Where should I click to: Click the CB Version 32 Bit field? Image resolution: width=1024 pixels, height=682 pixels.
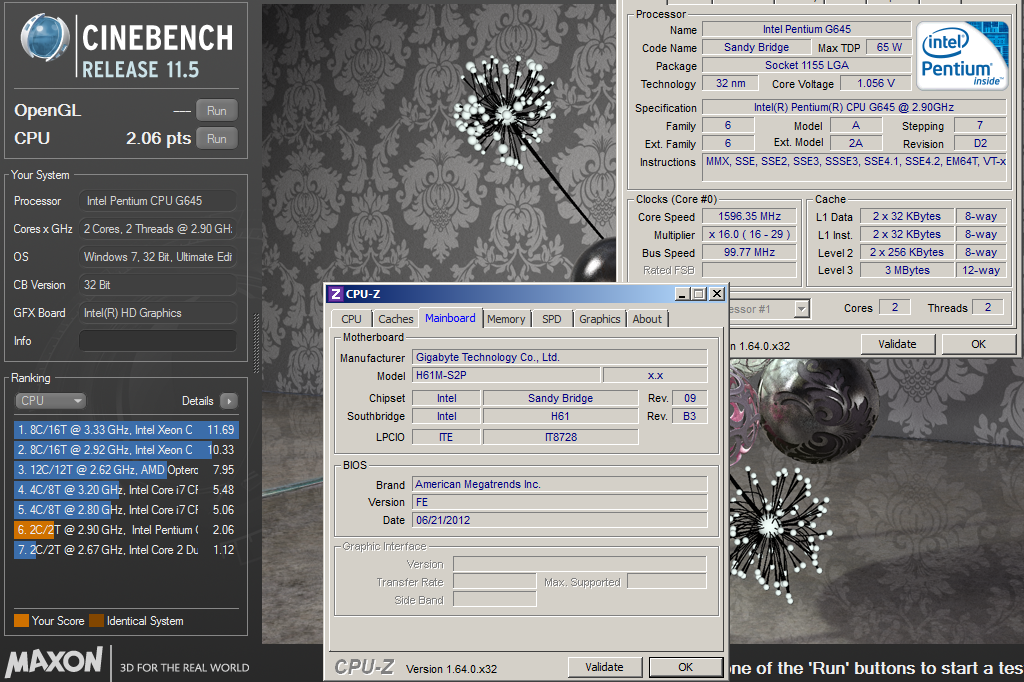point(158,285)
